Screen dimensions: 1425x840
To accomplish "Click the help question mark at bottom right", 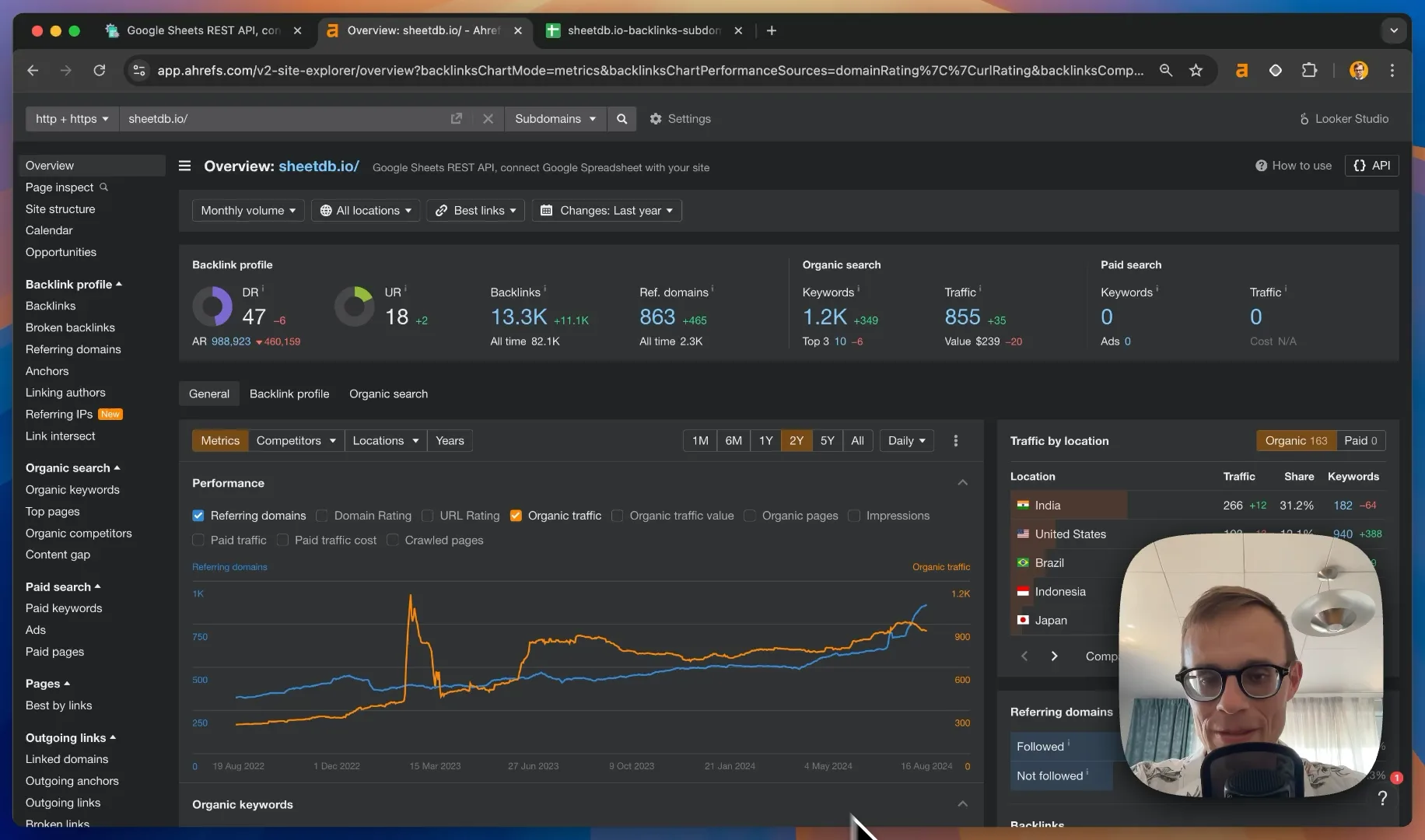I will (1382, 798).
